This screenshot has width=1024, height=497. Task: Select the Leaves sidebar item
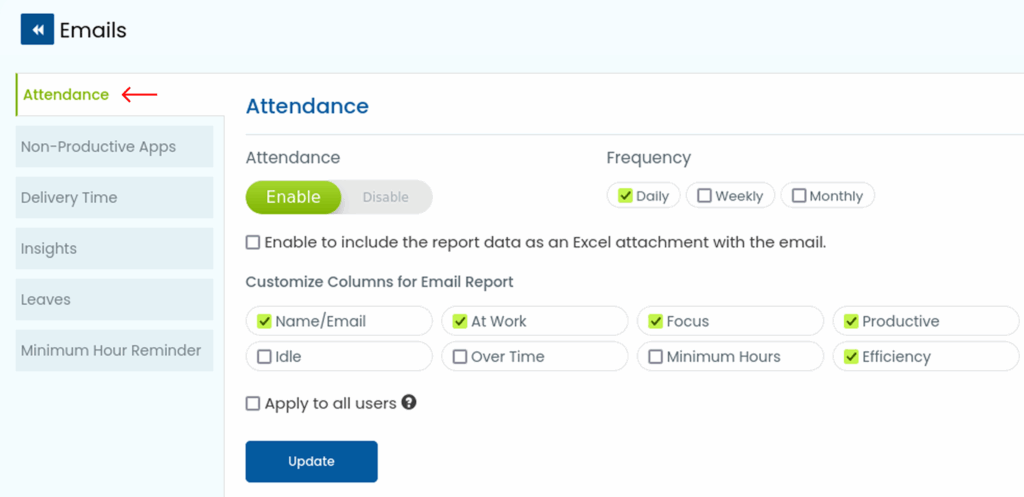(x=46, y=300)
